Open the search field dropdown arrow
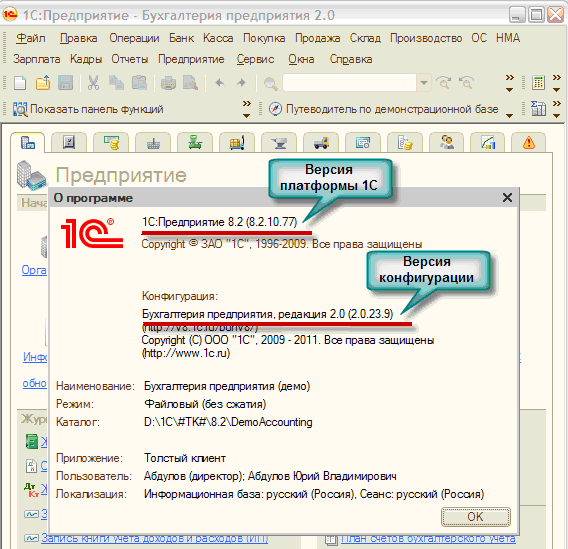The height and width of the screenshot is (549, 568). point(423,83)
